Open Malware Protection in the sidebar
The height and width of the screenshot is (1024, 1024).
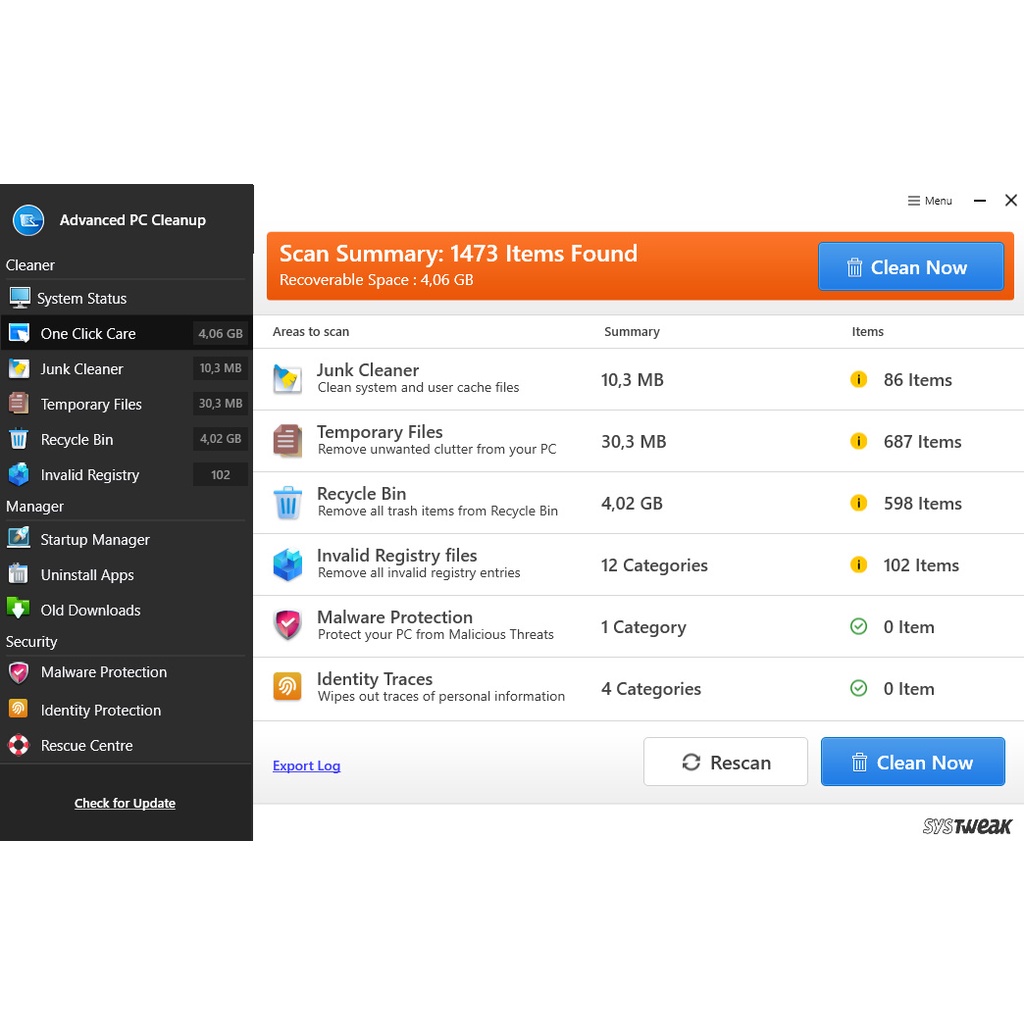[x=103, y=673]
